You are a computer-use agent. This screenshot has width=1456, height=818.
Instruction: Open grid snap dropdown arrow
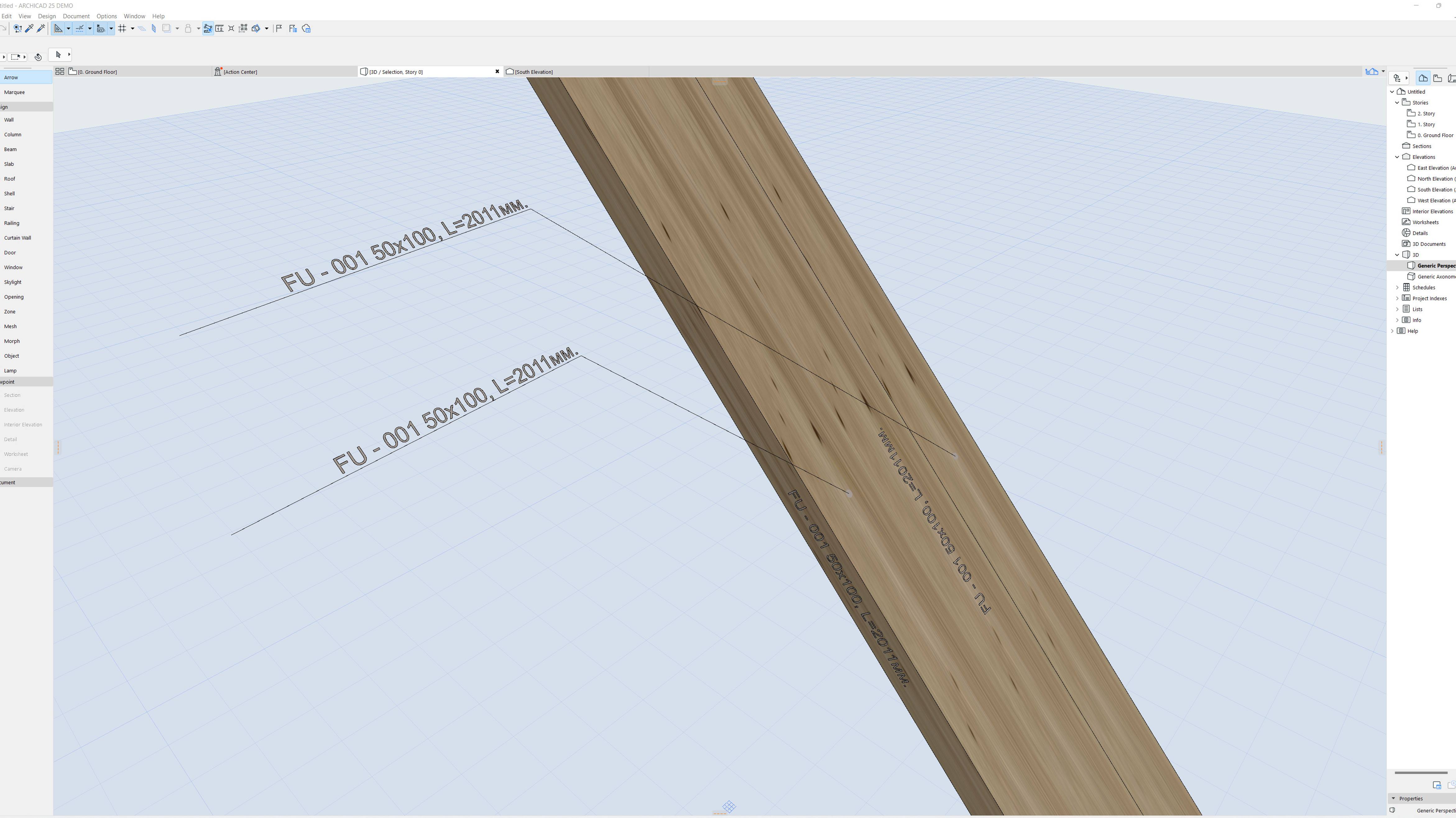(x=132, y=28)
